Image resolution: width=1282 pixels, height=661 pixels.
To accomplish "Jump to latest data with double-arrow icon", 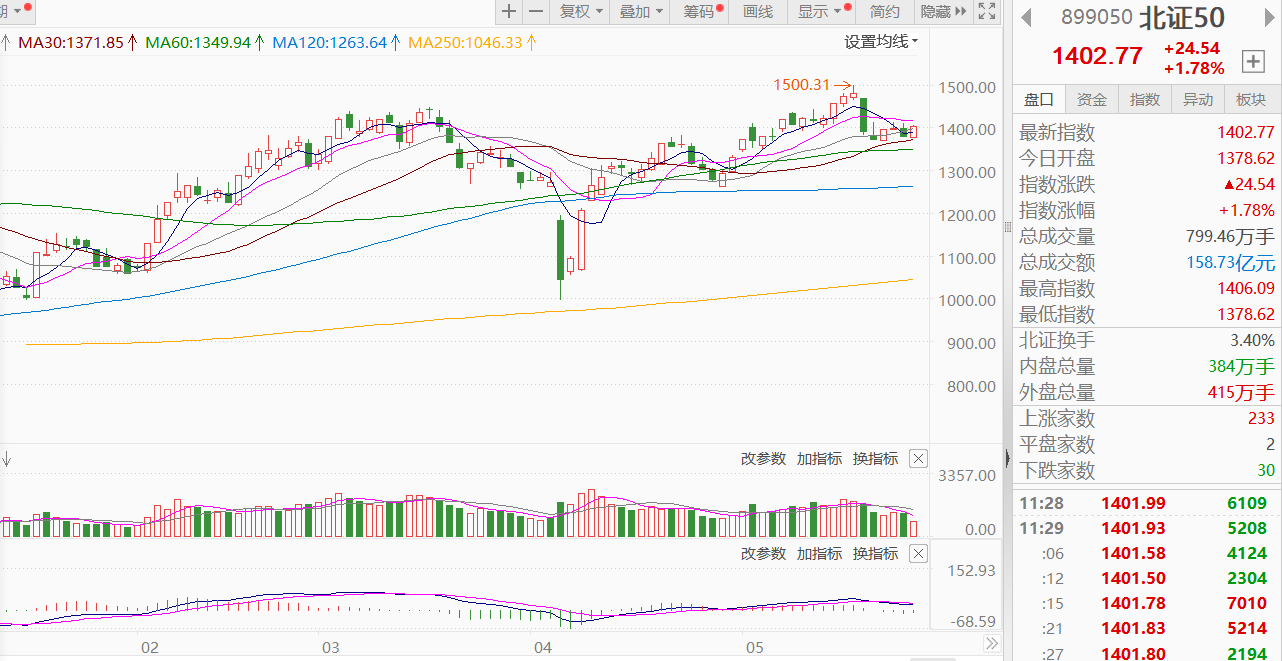I will [991, 643].
